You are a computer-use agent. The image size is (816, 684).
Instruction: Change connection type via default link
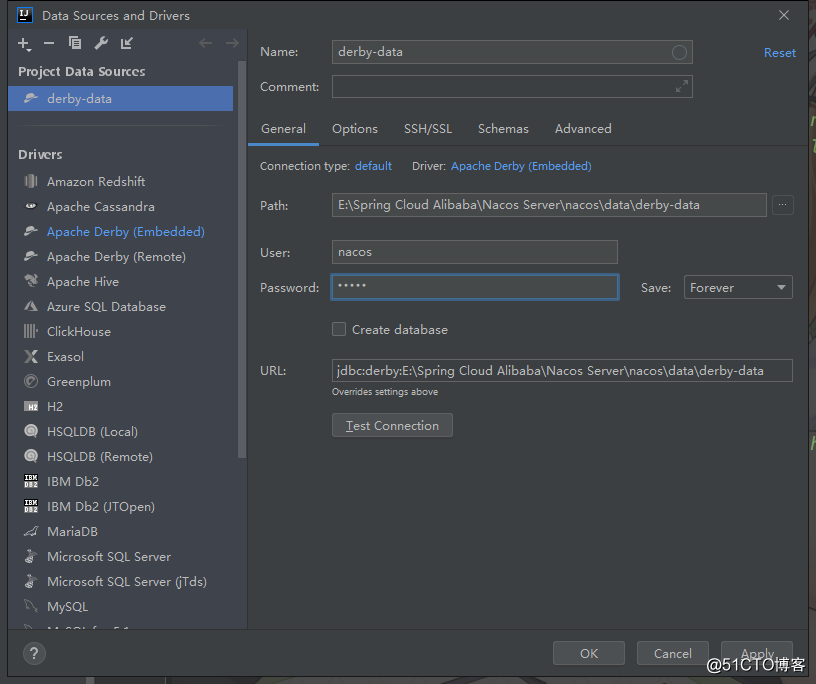point(373,166)
